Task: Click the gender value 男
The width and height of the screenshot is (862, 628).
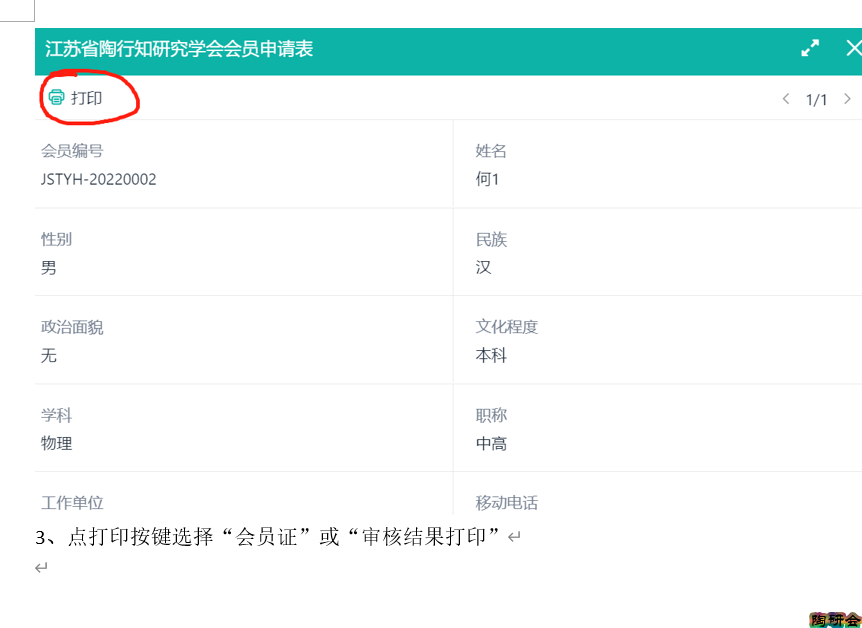Action: click(48, 268)
